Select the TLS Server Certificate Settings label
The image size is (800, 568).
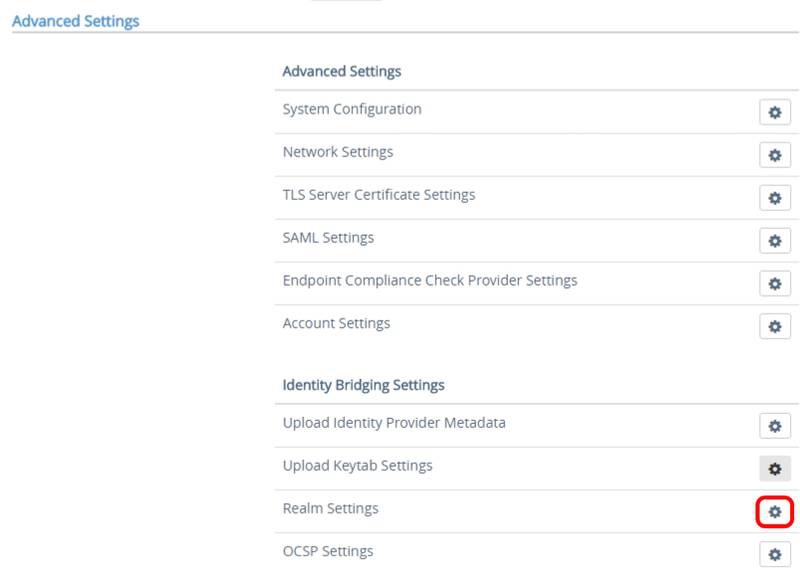(x=379, y=195)
